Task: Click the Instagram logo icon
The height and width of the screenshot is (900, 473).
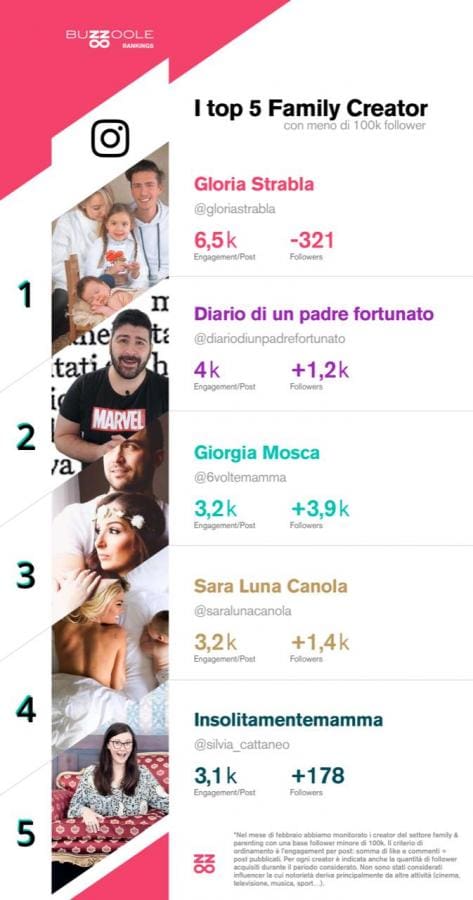Action: pyautogui.click(x=110, y=138)
